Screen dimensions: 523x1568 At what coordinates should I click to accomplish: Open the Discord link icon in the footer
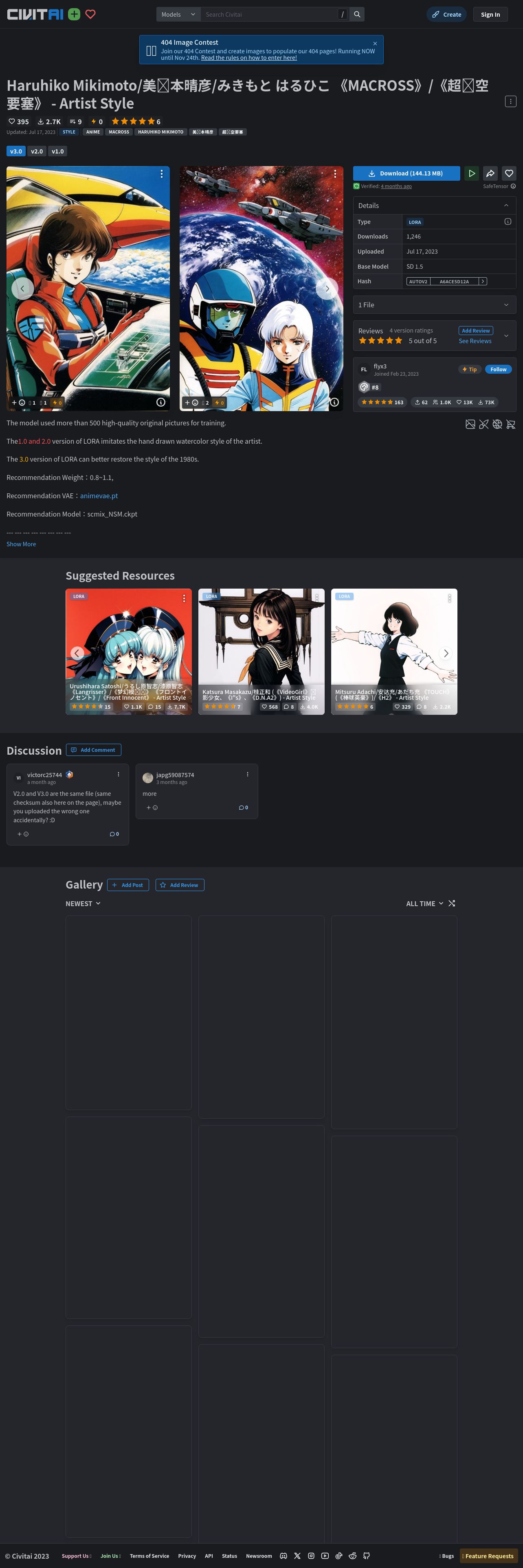pyautogui.click(x=283, y=1555)
